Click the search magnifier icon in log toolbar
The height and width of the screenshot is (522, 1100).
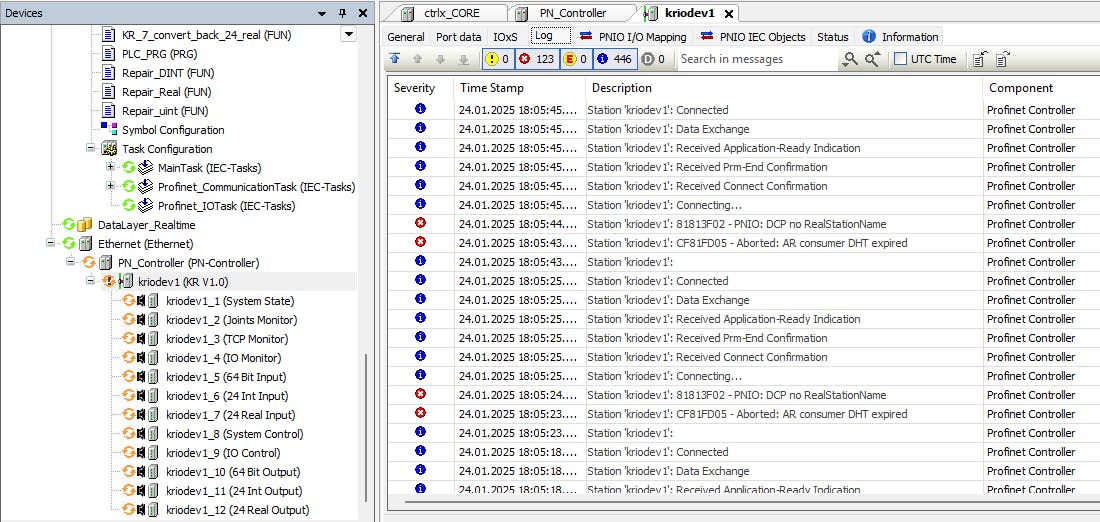850,60
